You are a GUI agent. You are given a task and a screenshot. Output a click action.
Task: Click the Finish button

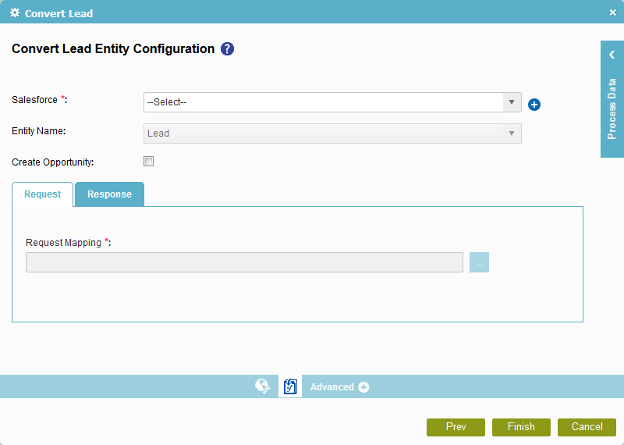pos(521,427)
